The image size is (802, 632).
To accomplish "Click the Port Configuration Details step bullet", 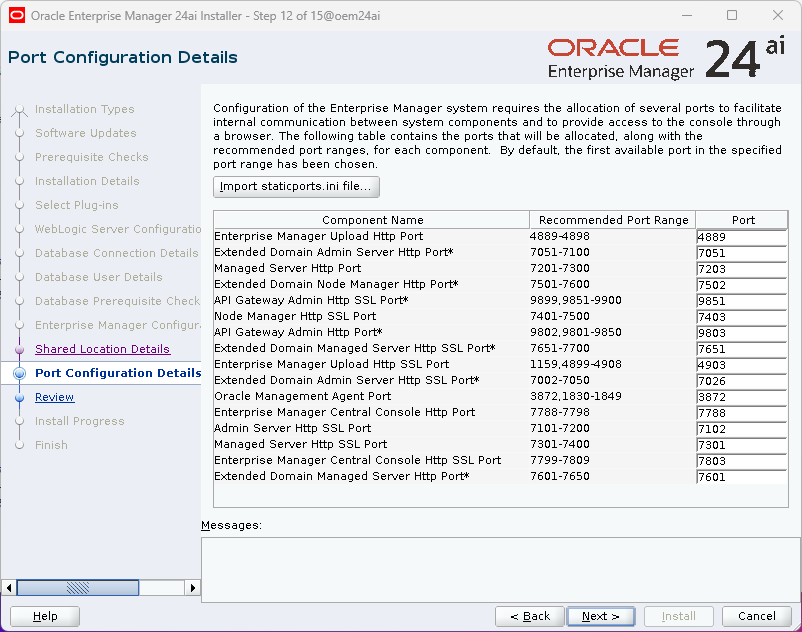I will (x=18, y=373).
